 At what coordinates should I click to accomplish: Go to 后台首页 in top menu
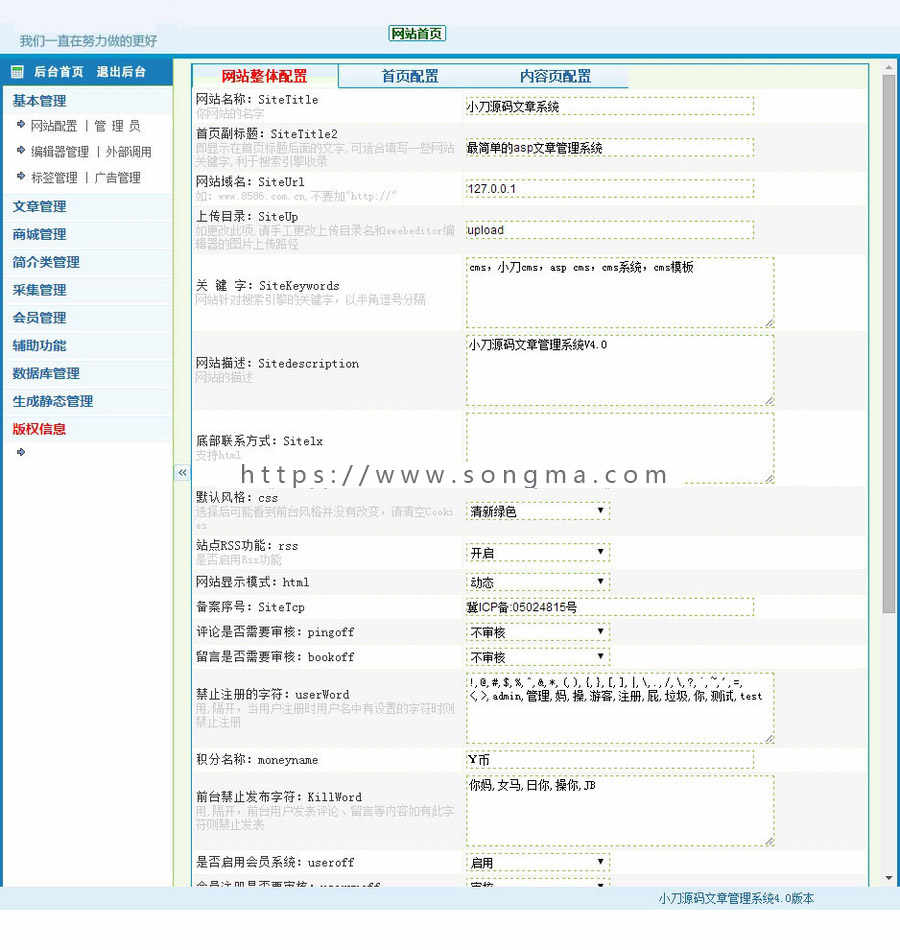point(59,71)
